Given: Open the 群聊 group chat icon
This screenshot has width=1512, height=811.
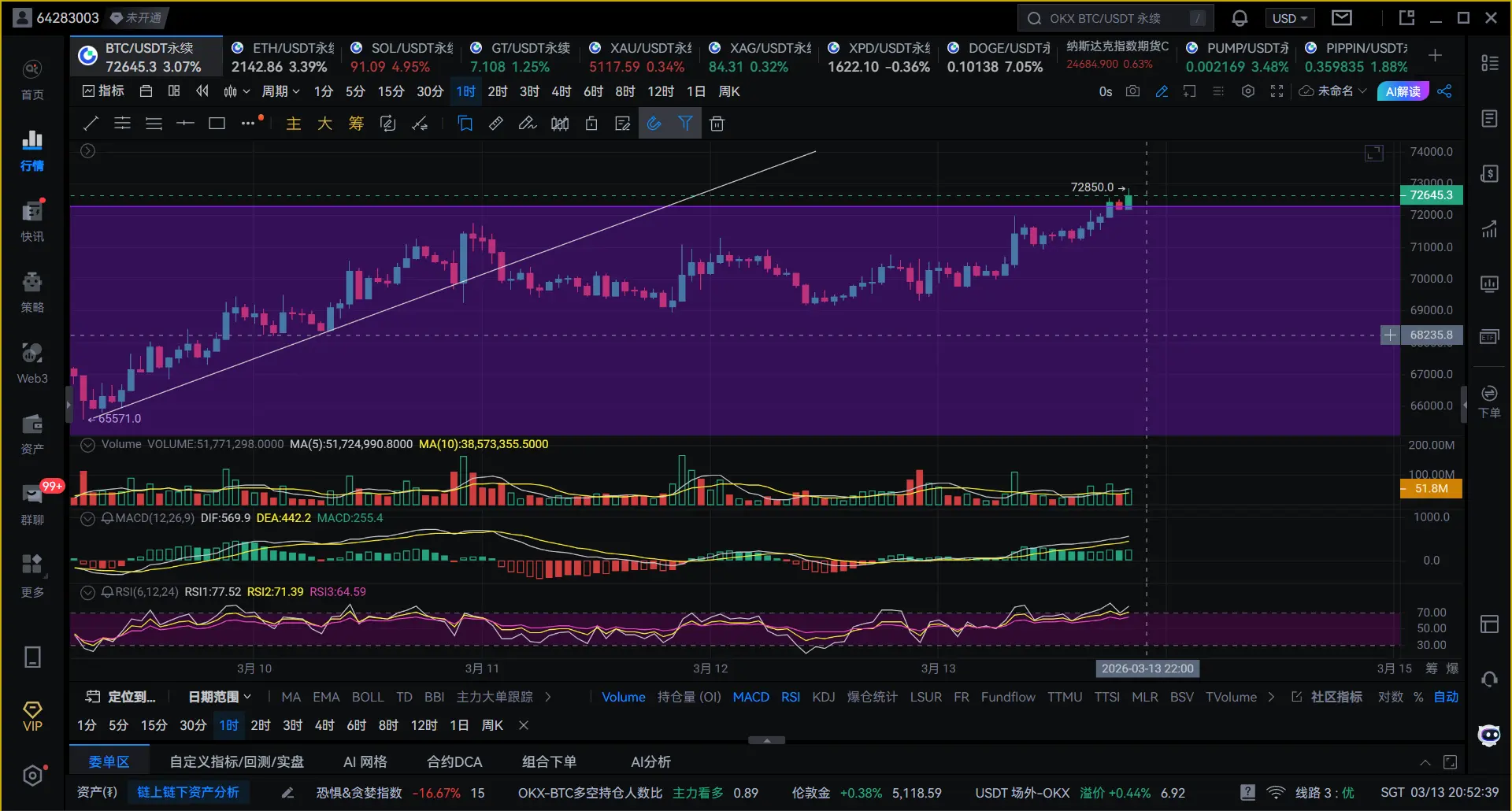Looking at the screenshot, I should (x=32, y=504).
